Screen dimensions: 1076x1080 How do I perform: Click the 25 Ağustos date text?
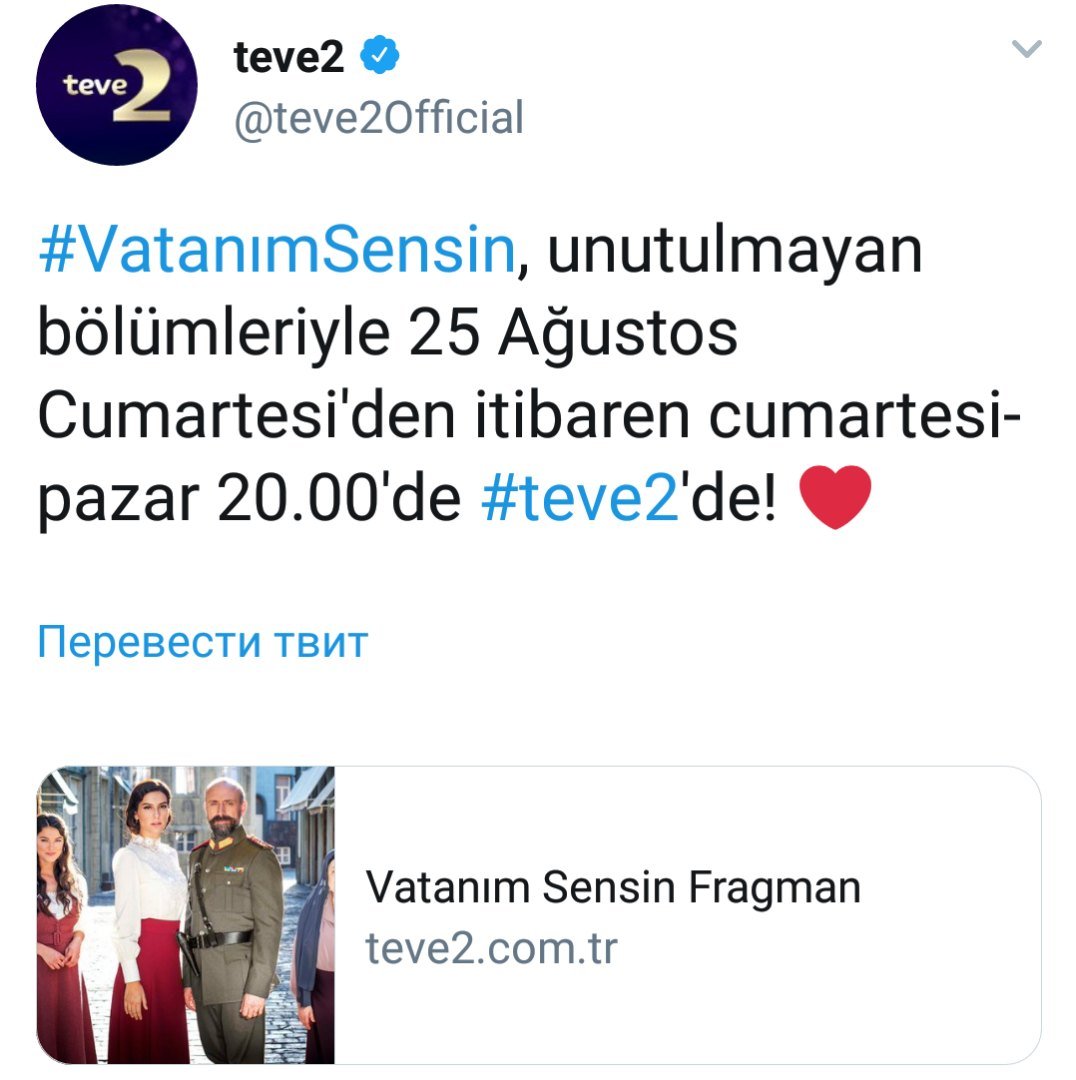[573, 335]
